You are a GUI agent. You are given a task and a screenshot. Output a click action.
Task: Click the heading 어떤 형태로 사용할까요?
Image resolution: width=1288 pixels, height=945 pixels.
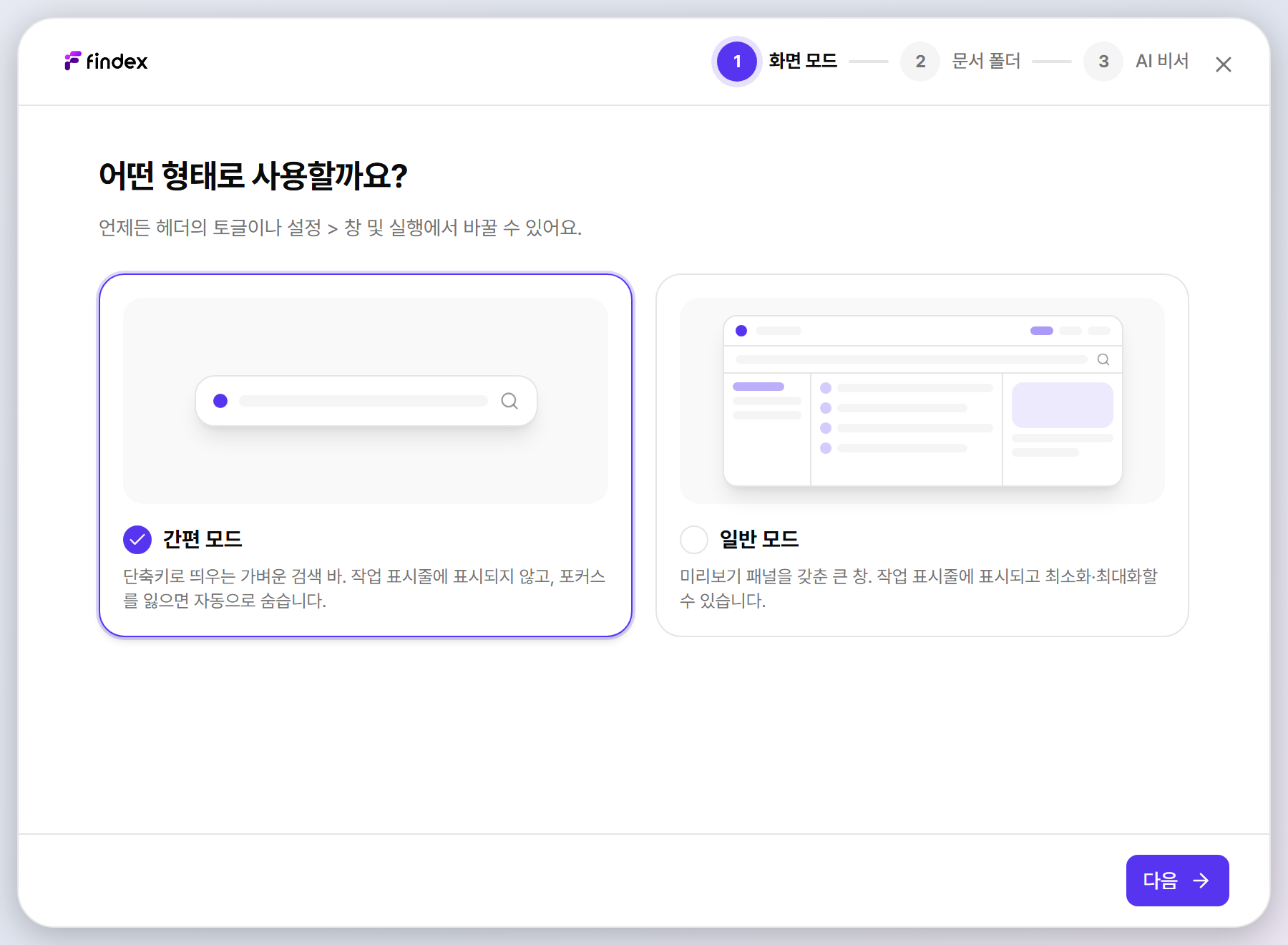pos(253,175)
